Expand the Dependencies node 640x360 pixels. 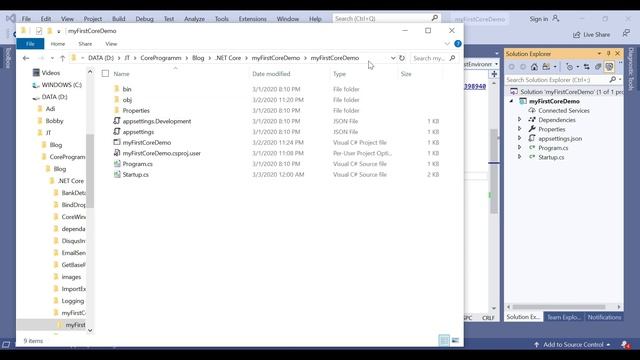click(520, 120)
